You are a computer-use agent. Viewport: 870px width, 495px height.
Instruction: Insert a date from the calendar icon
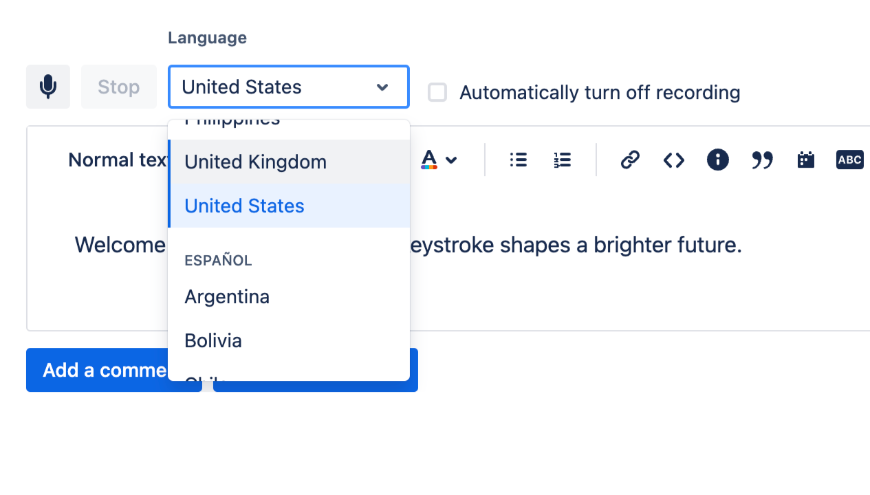[x=806, y=160]
